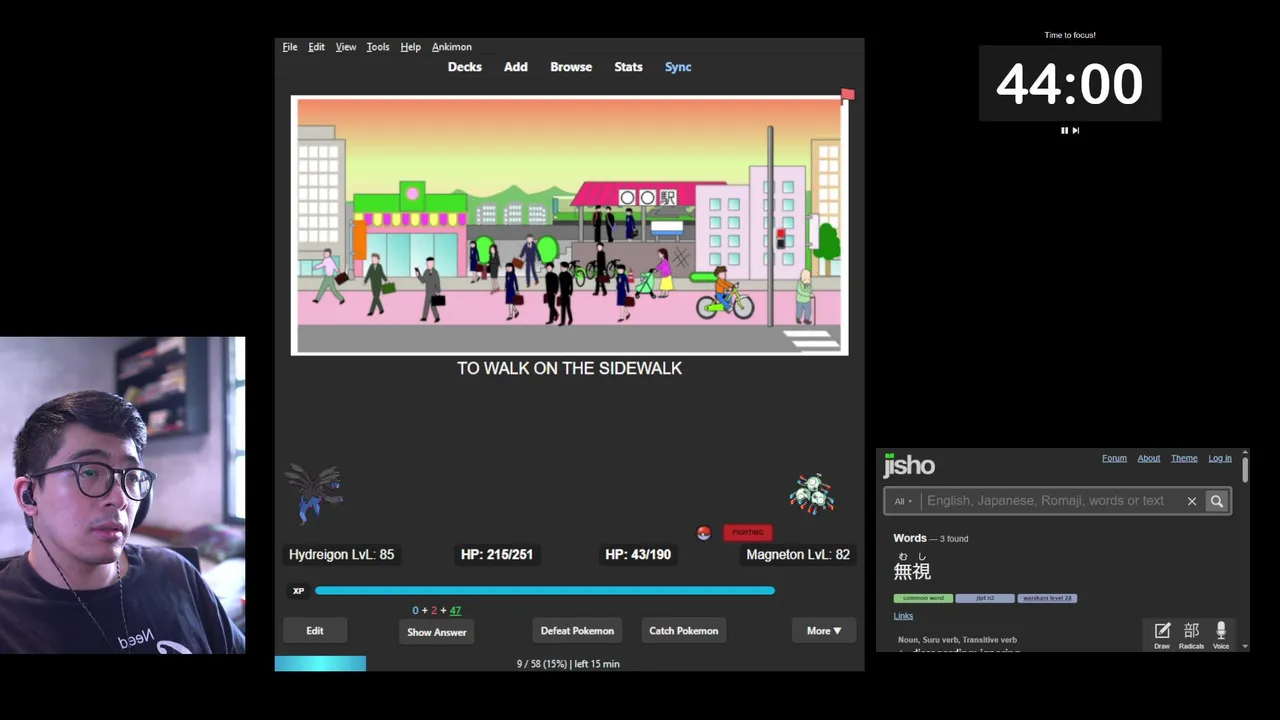Click the Edit card button
Image resolution: width=1280 pixels, height=720 pixels.
315,631
